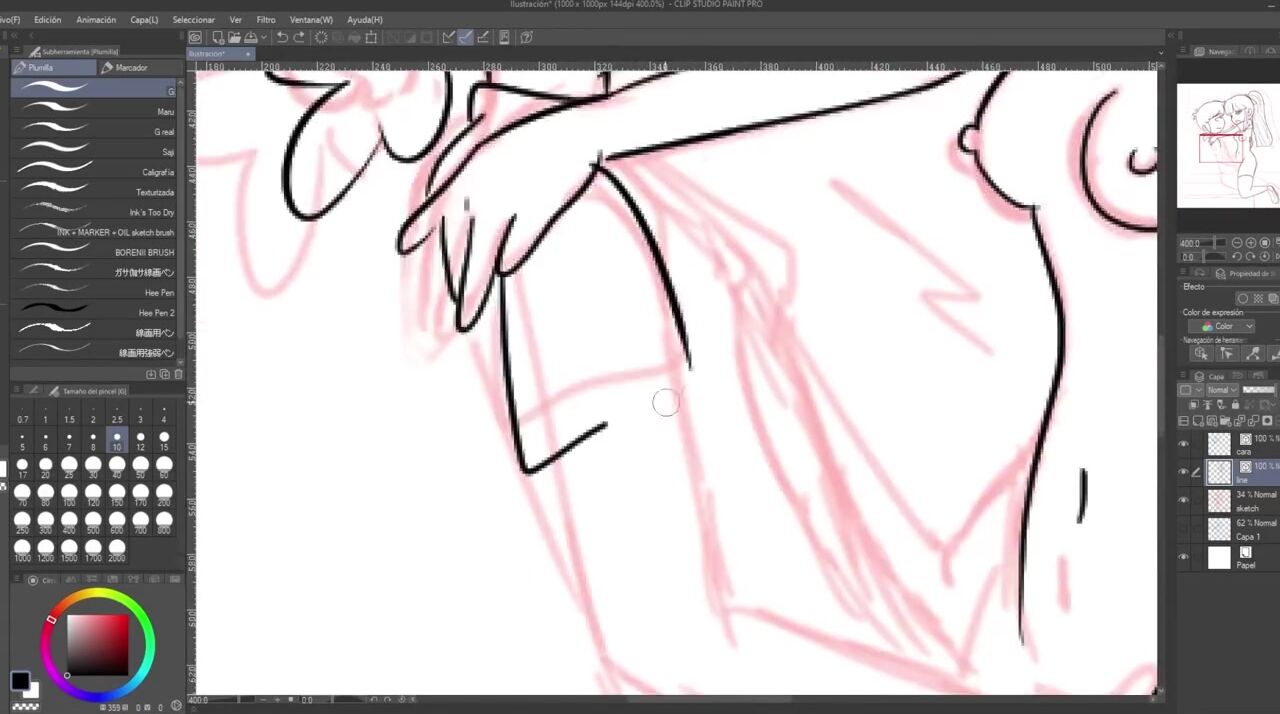Click the Redo arrow in the command bar
This screenshot has width=1280, height=714.
(299, 38)
